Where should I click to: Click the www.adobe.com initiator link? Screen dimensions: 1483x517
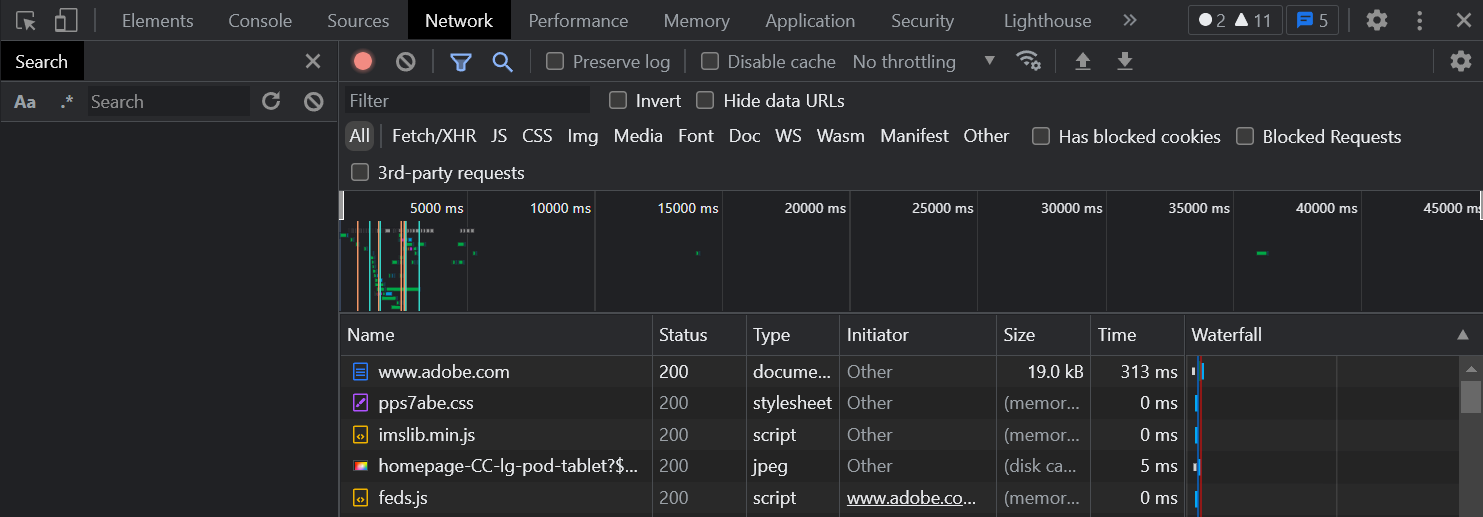click(x=910, y=498)
